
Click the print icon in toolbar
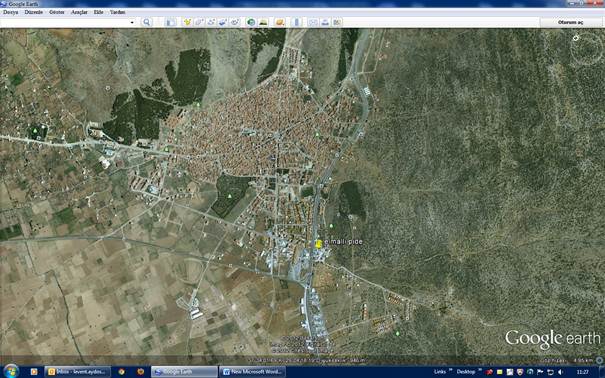325,22
